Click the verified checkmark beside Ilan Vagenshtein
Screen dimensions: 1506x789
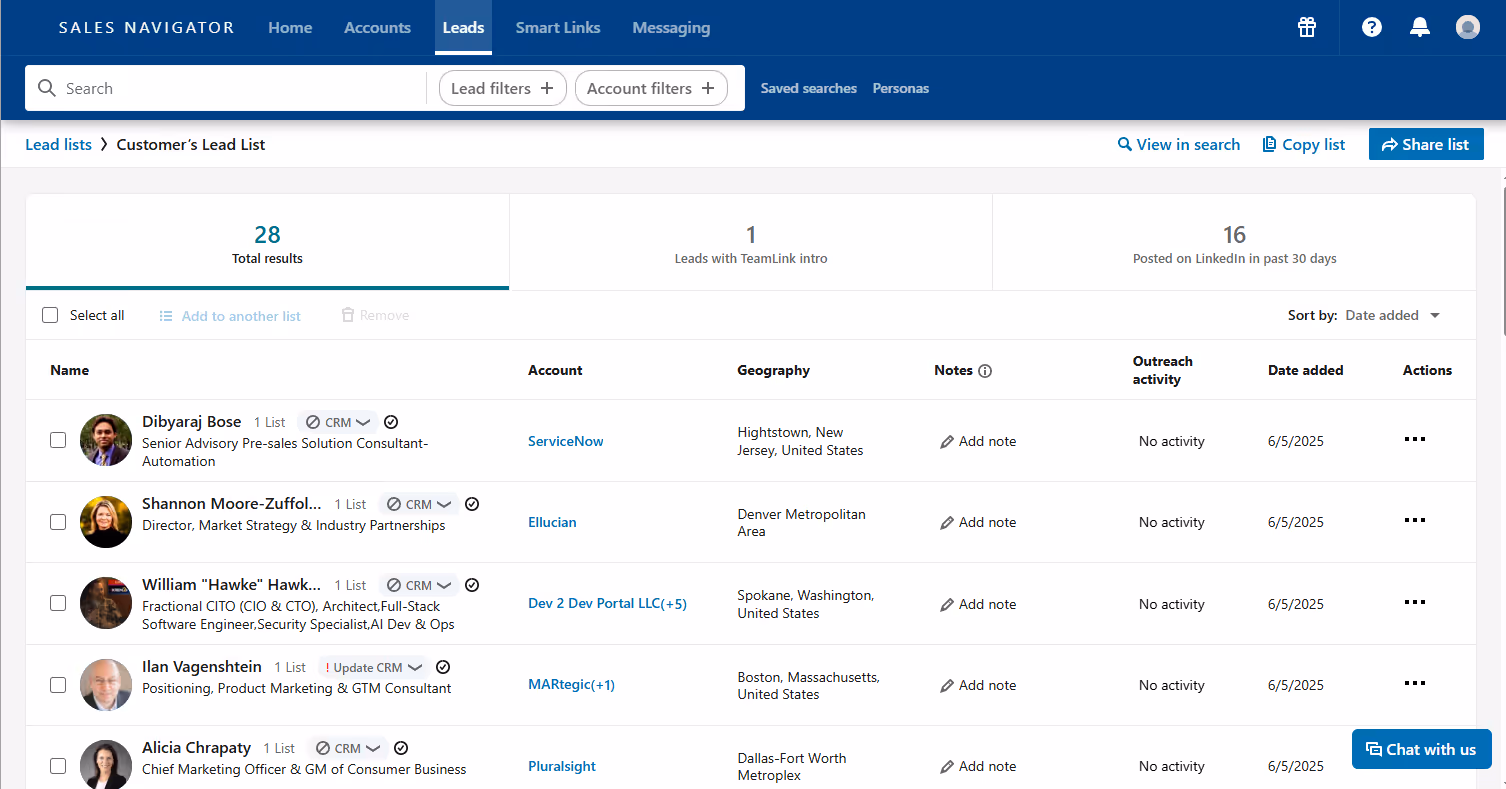443,667
